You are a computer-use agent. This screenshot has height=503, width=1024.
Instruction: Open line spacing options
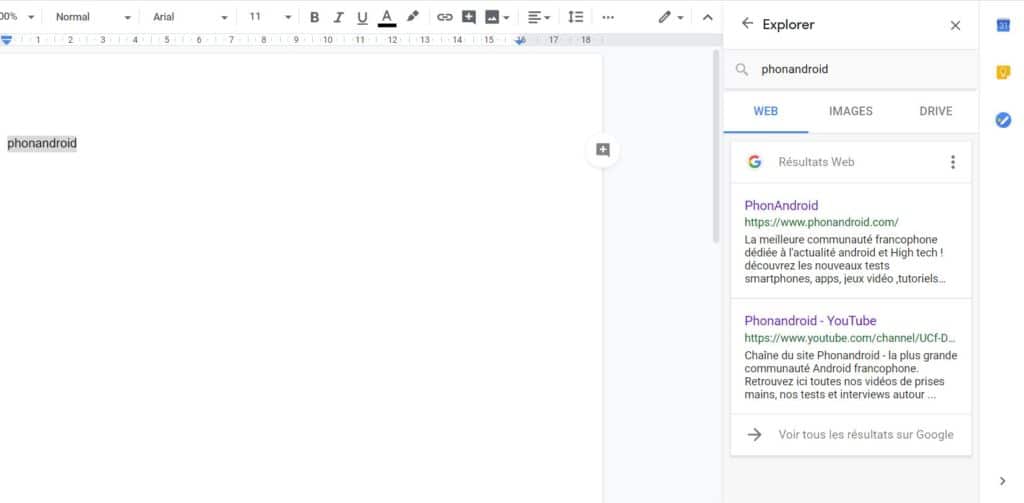click(575, 18)
